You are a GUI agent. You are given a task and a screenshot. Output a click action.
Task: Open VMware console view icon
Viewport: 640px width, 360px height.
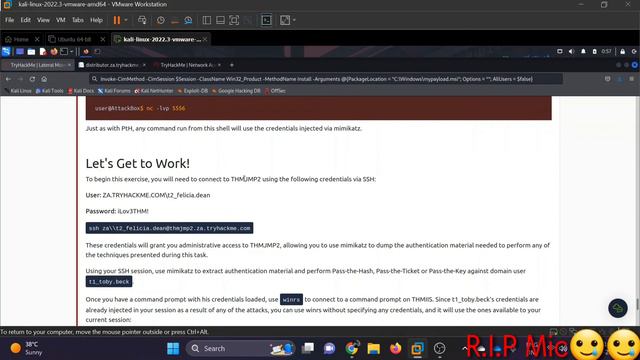pyautogui.click(x=267, y=20)
